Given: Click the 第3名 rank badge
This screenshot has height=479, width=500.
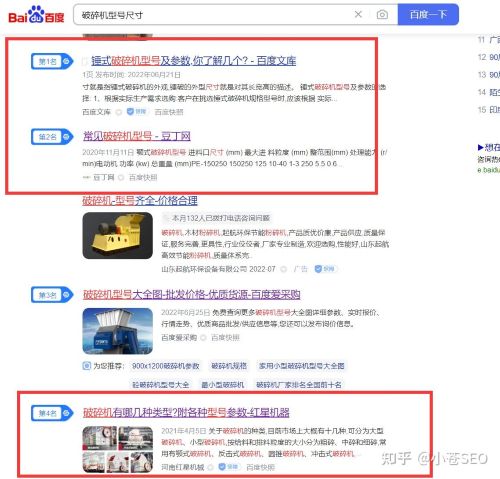Looking at the screenshot, I should pos(52,295).
